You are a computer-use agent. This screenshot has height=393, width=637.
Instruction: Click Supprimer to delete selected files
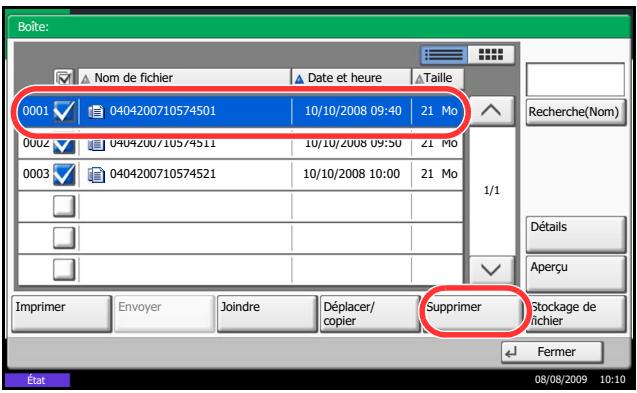(472, 314)
